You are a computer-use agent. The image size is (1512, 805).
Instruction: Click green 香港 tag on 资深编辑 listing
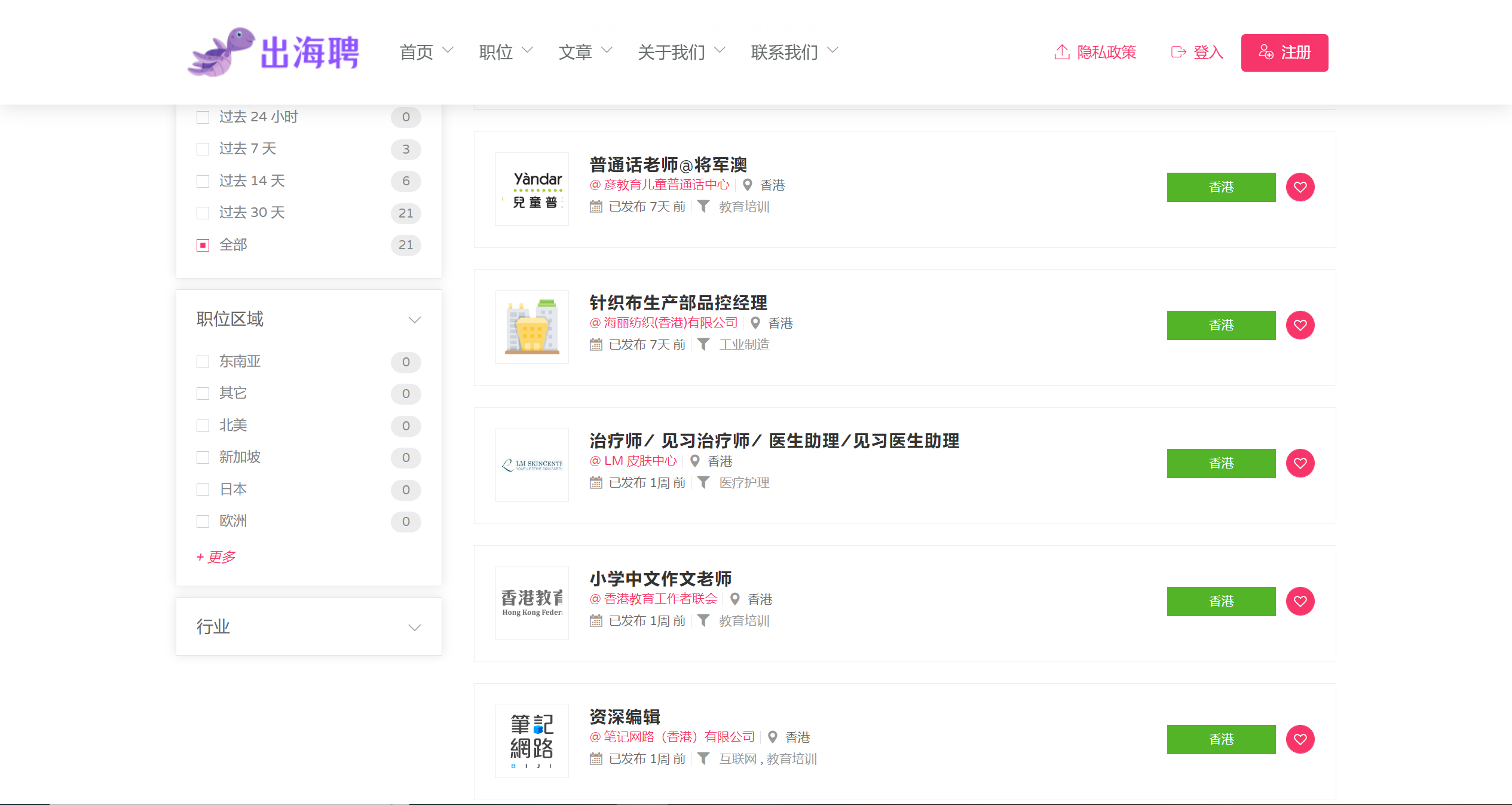point(1220,739)
